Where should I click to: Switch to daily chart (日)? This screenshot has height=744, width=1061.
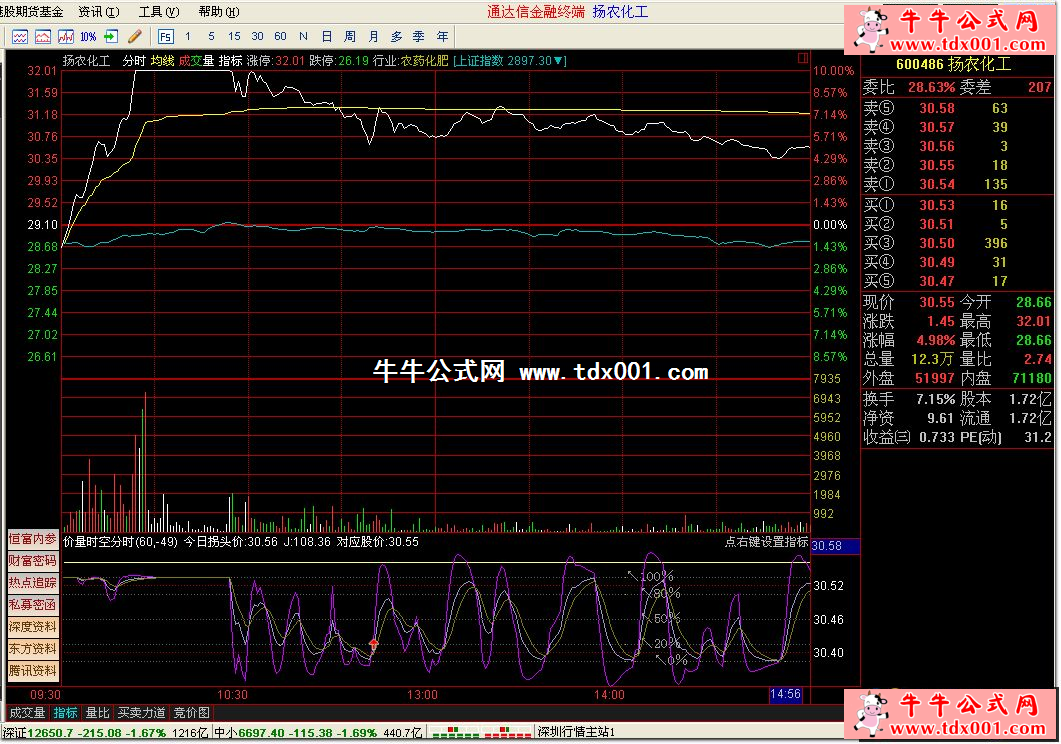pos(327,37)
